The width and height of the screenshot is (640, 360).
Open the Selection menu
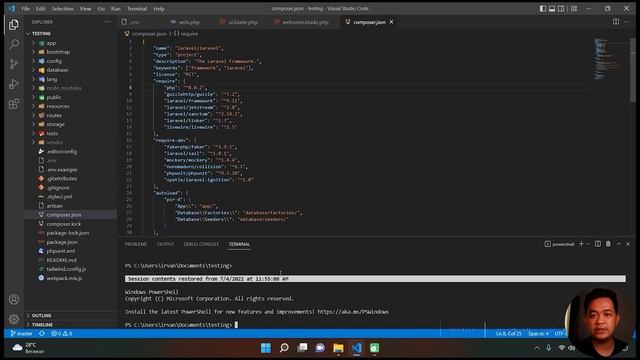[62, 9]
